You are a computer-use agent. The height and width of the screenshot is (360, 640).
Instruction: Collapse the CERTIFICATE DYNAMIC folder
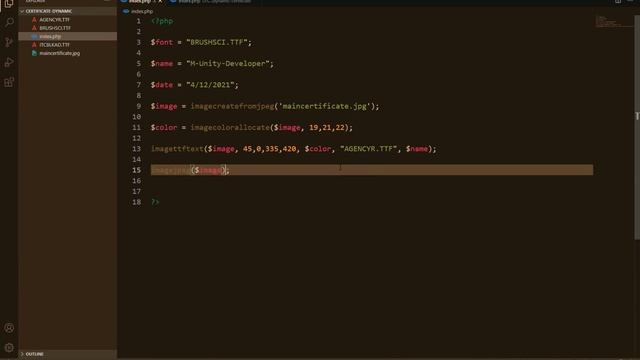67,11
